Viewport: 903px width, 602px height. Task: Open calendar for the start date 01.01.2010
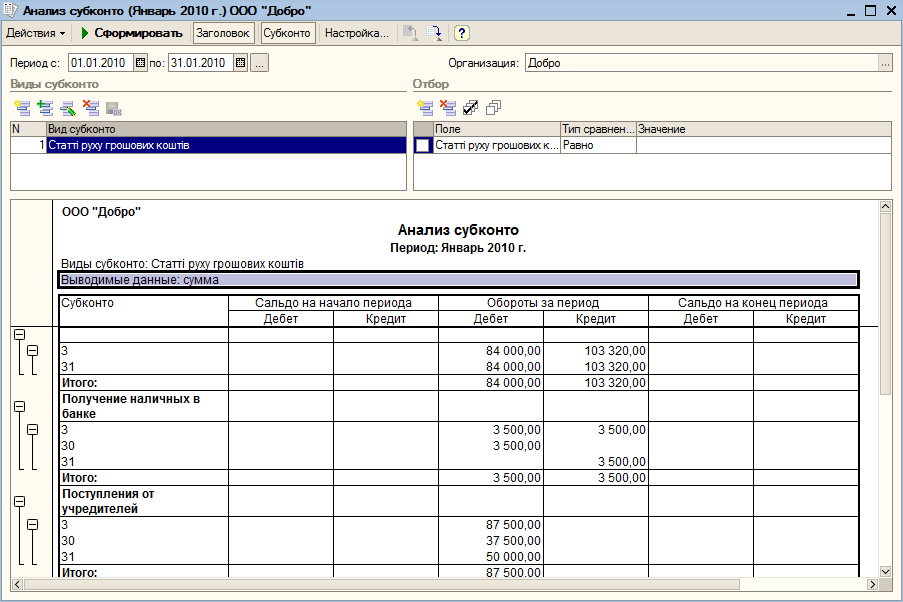click(x=141, y=63)
